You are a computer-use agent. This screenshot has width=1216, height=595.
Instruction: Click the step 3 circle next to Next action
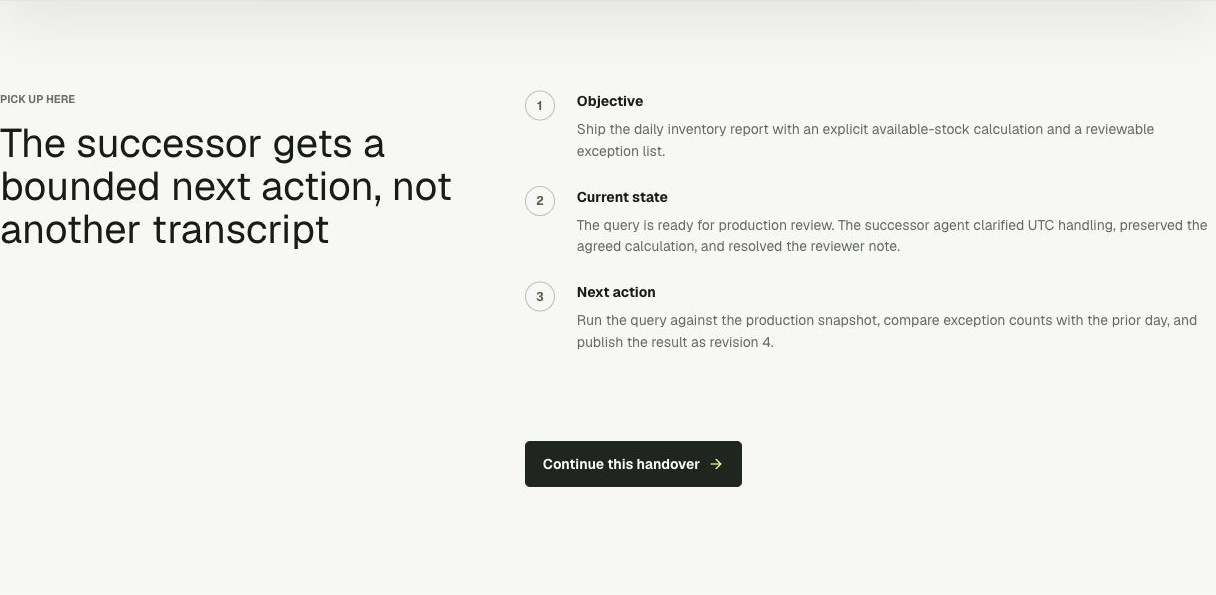(540, 296)
